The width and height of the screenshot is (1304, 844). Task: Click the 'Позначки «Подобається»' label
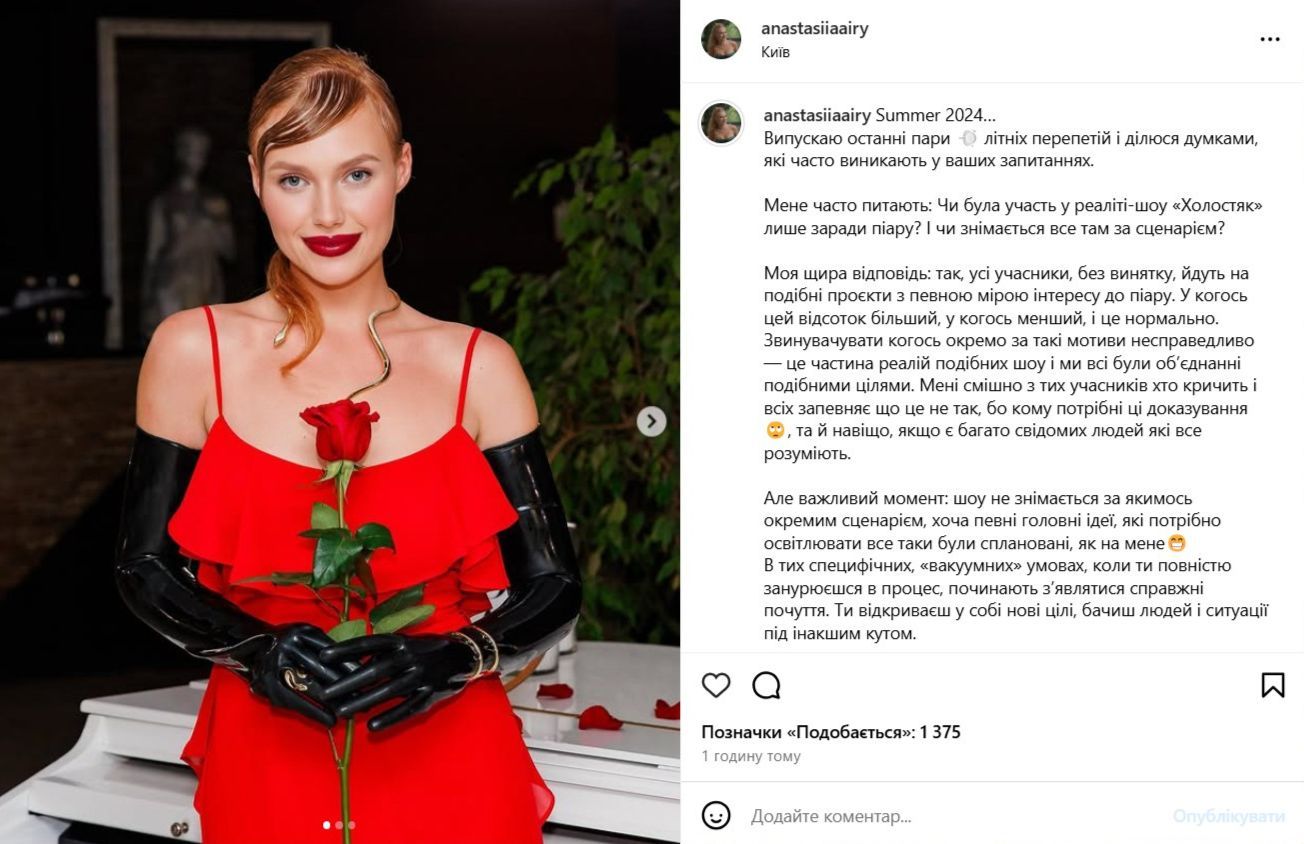[x=808, y=732]
